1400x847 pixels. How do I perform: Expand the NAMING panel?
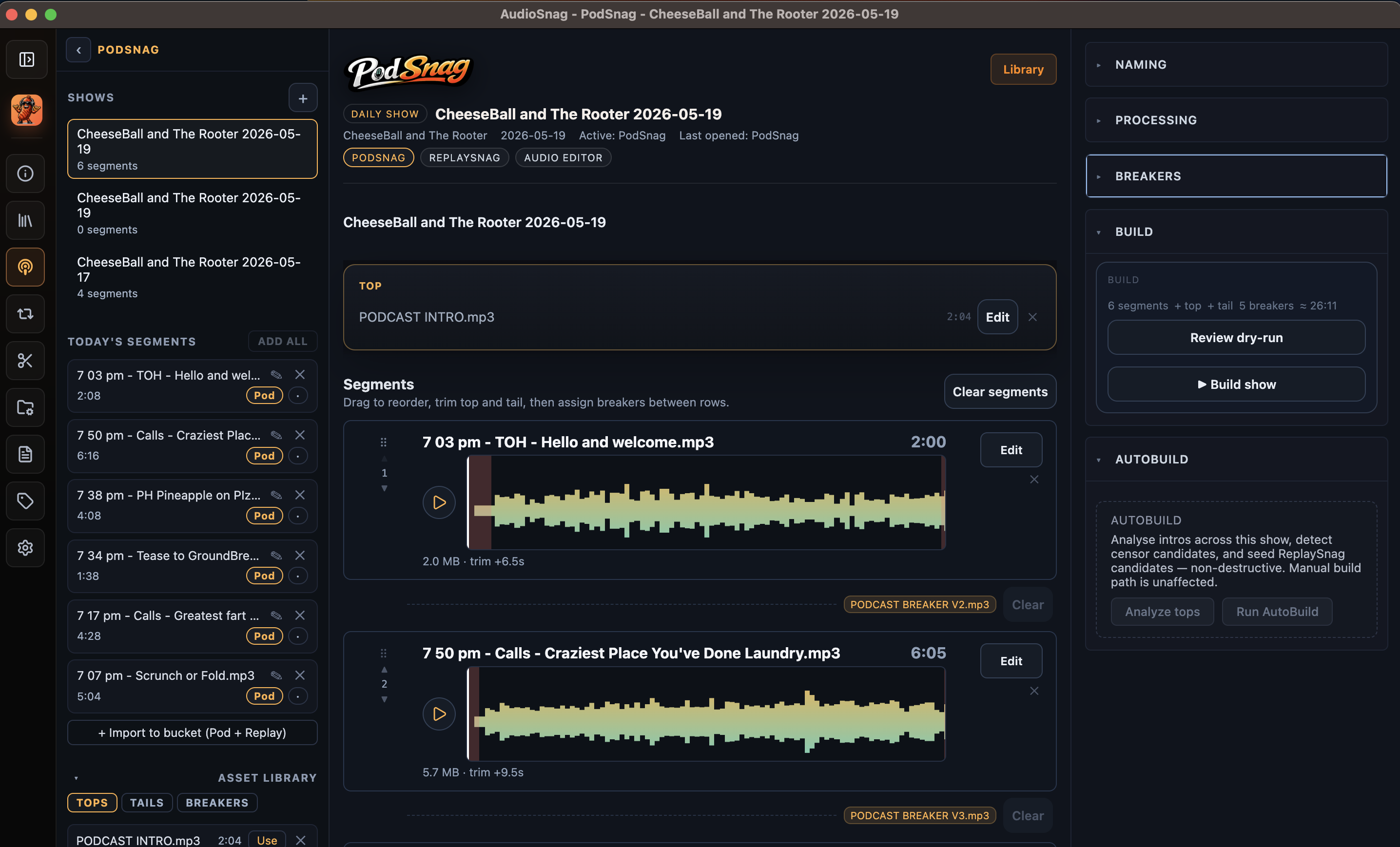1236,64
